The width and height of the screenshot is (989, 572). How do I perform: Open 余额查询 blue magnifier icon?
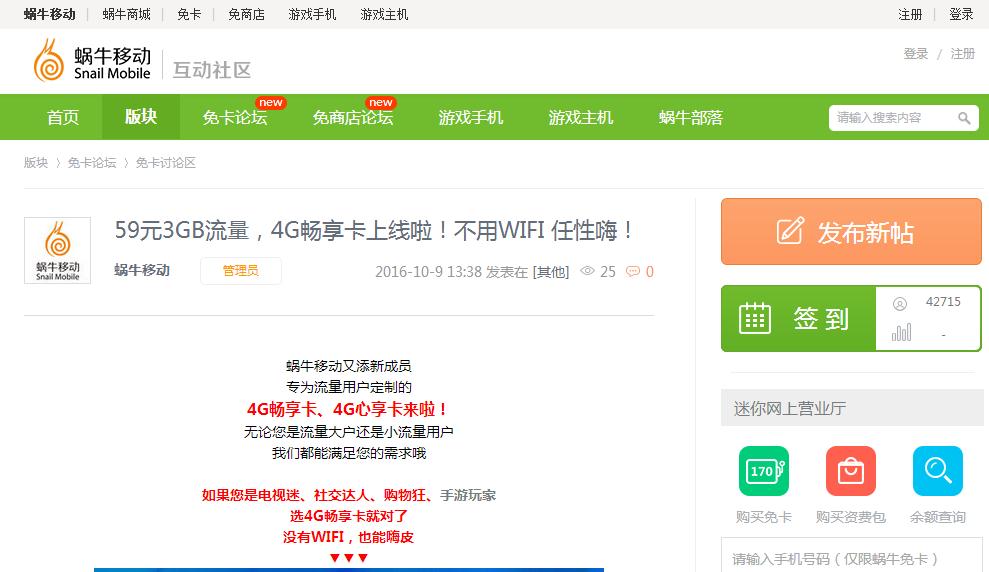[937, 471]
